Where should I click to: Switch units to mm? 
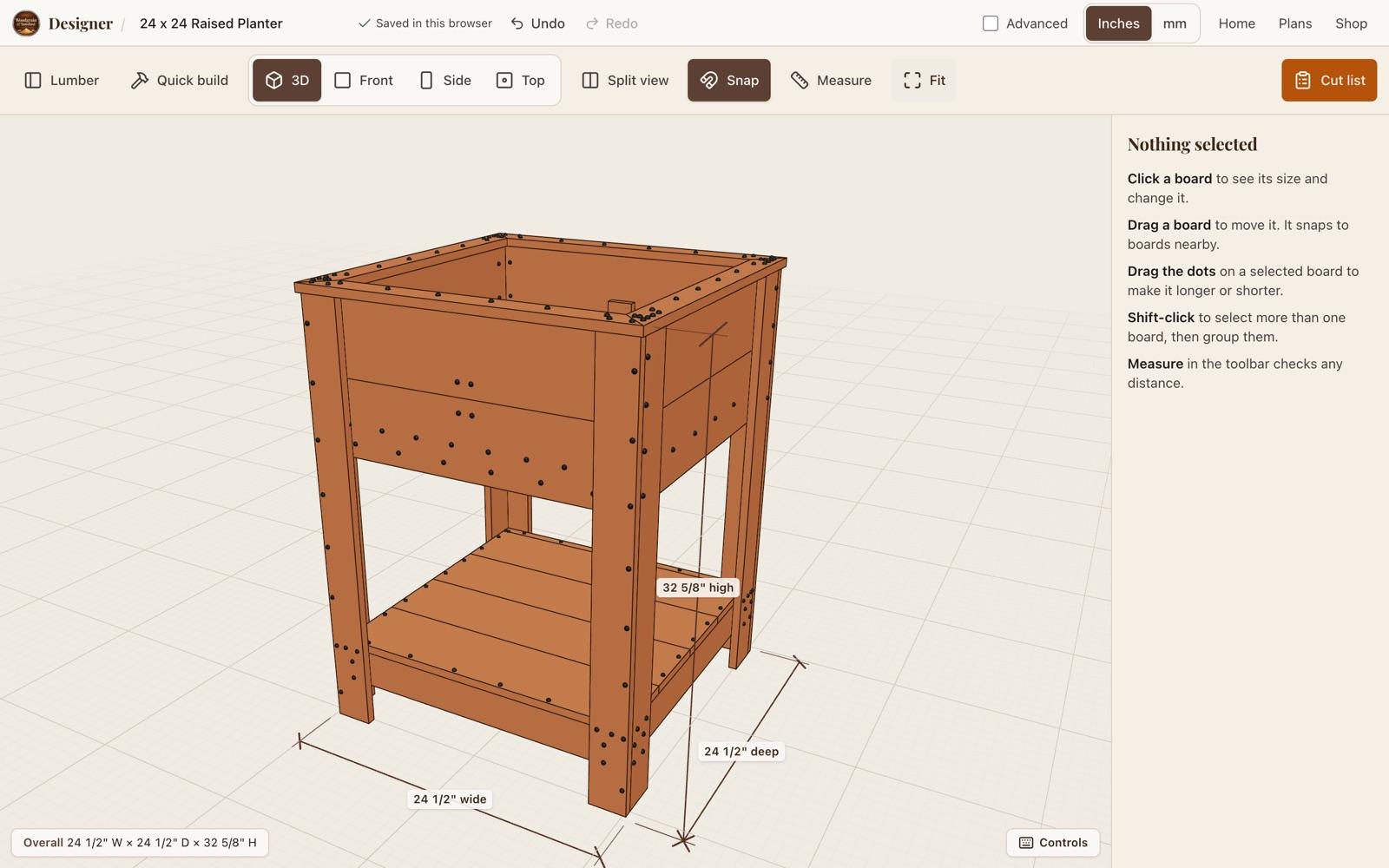[1175, 23]
